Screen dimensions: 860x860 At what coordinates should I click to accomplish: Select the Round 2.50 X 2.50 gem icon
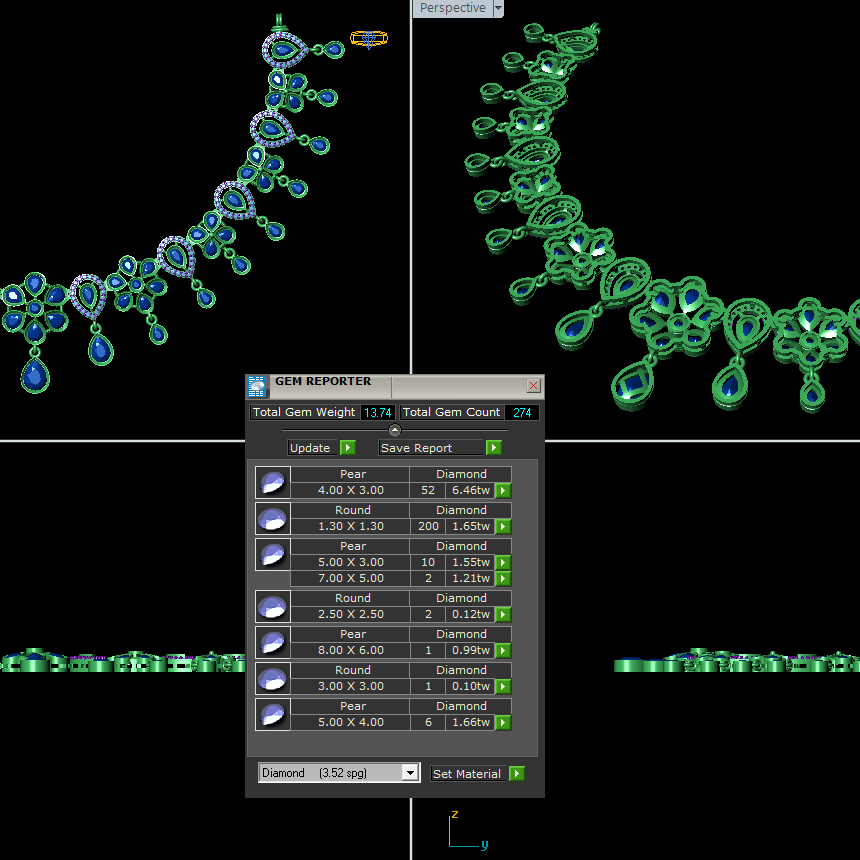point(272,607)
